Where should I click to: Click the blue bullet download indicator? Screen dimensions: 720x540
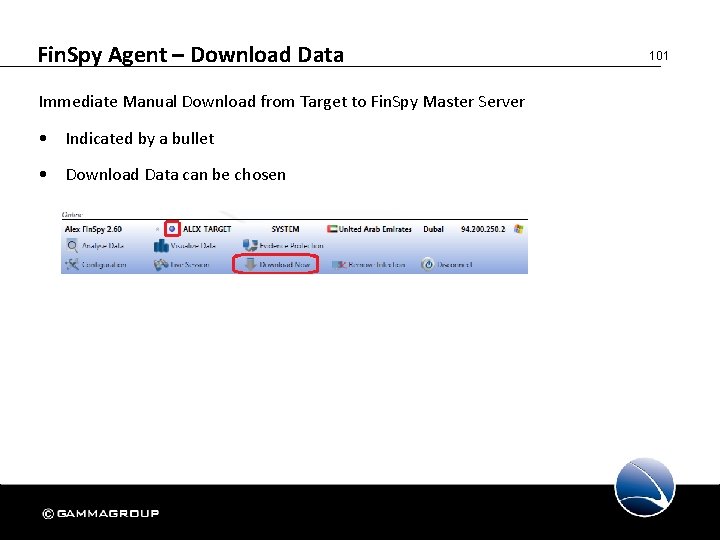click(172, 229)
